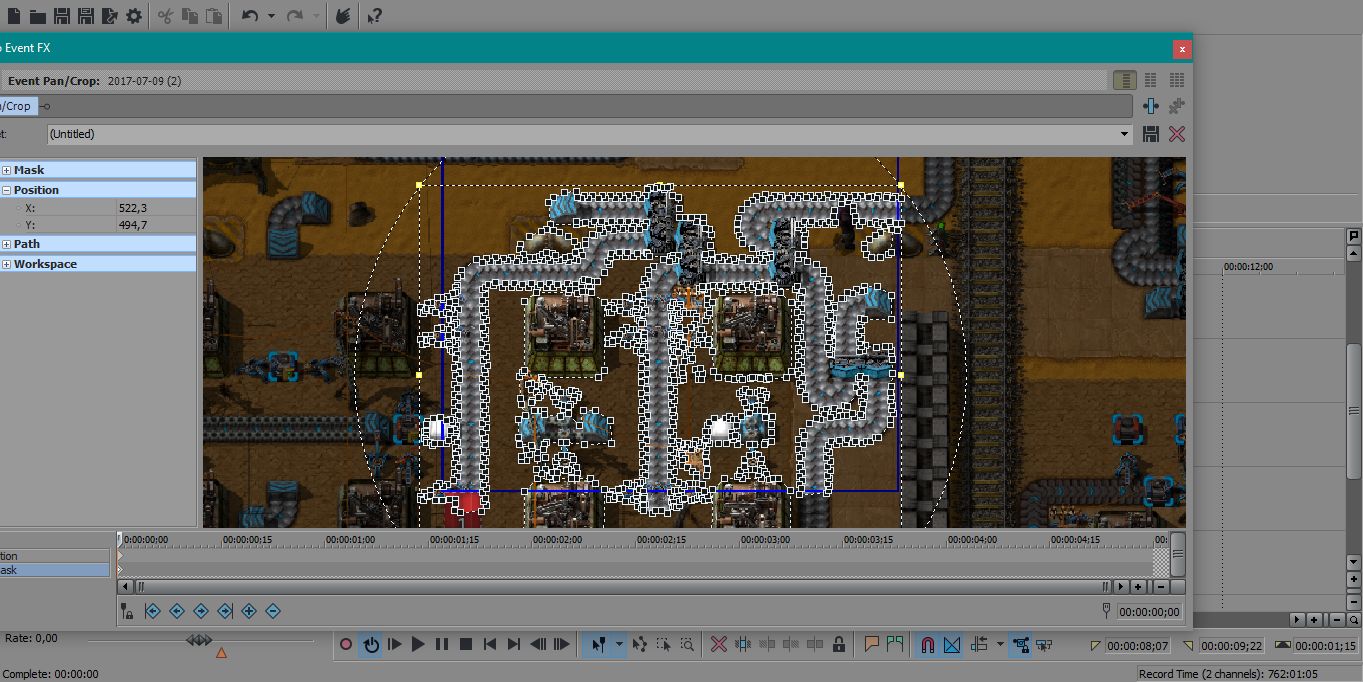This screenshot has height=682, width=1363.
Task: Click the Position Y value 494,7
Action: (x=132, y=225)
